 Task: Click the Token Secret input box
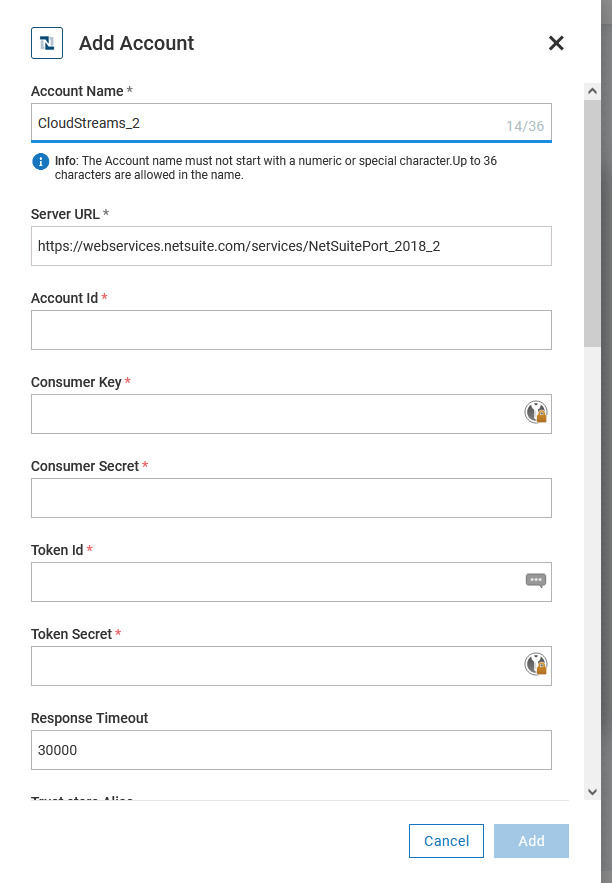click(250, 665)
